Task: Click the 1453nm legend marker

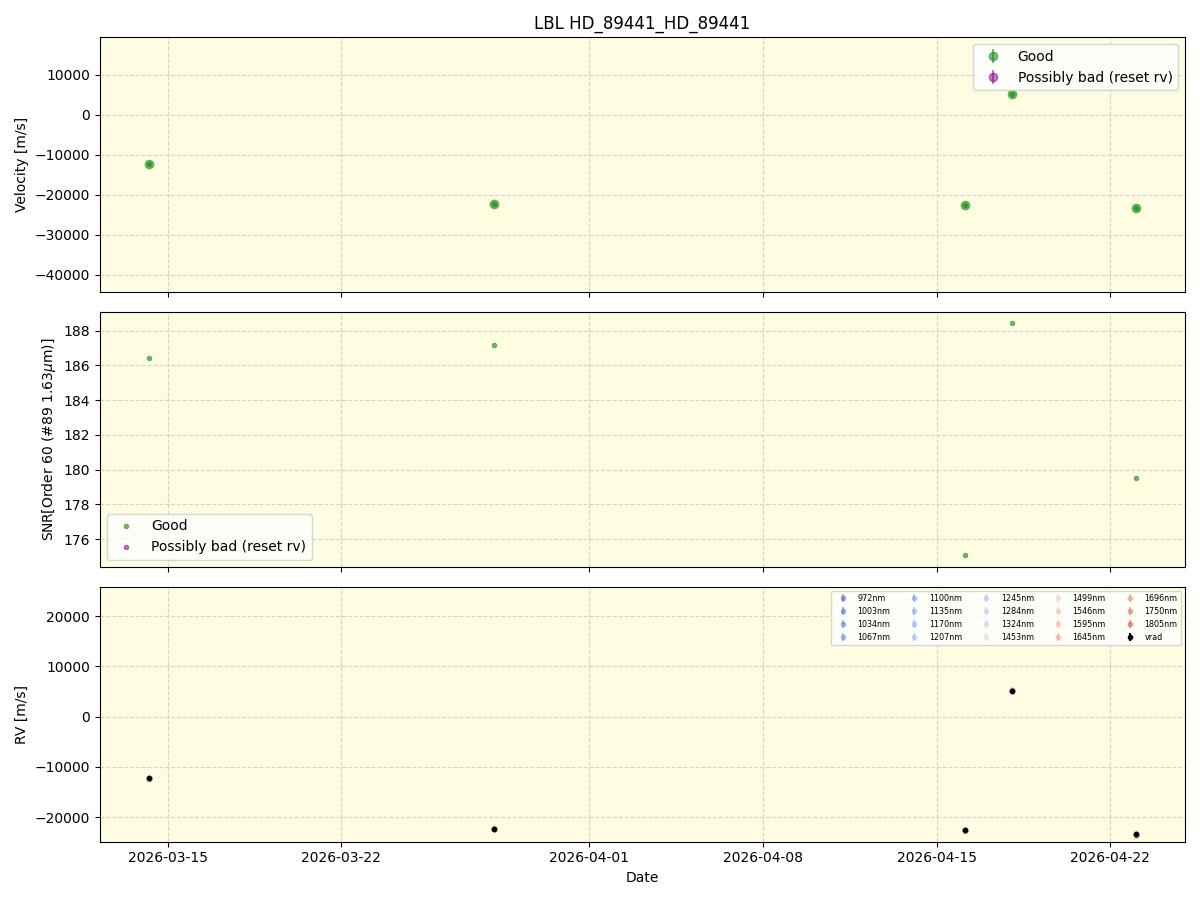Action: pos(986,637)
